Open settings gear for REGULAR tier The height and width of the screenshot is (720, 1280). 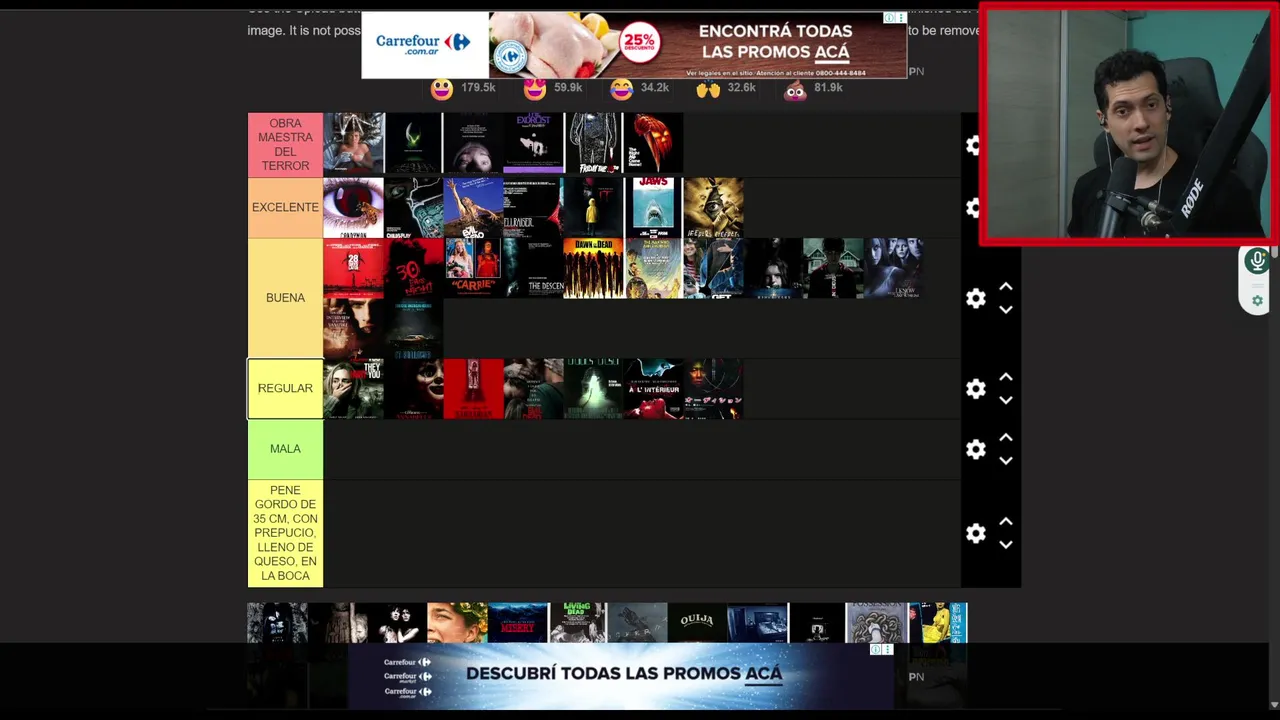976,389
